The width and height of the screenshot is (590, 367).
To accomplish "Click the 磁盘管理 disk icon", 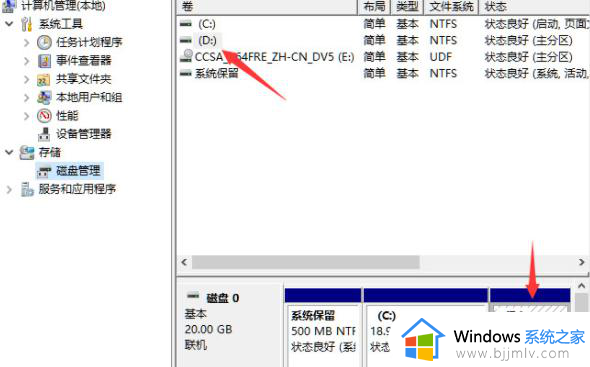I will click(44, 172).
